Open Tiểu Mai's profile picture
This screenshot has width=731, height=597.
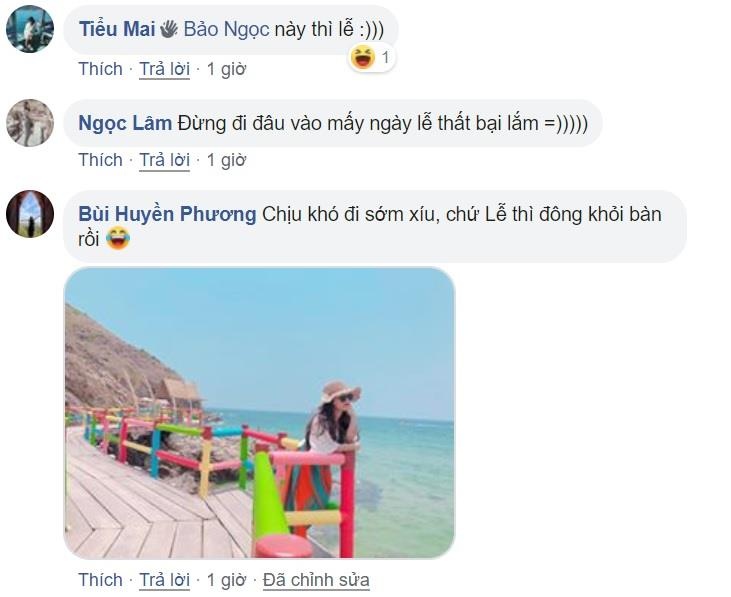[x=30, y=29]
